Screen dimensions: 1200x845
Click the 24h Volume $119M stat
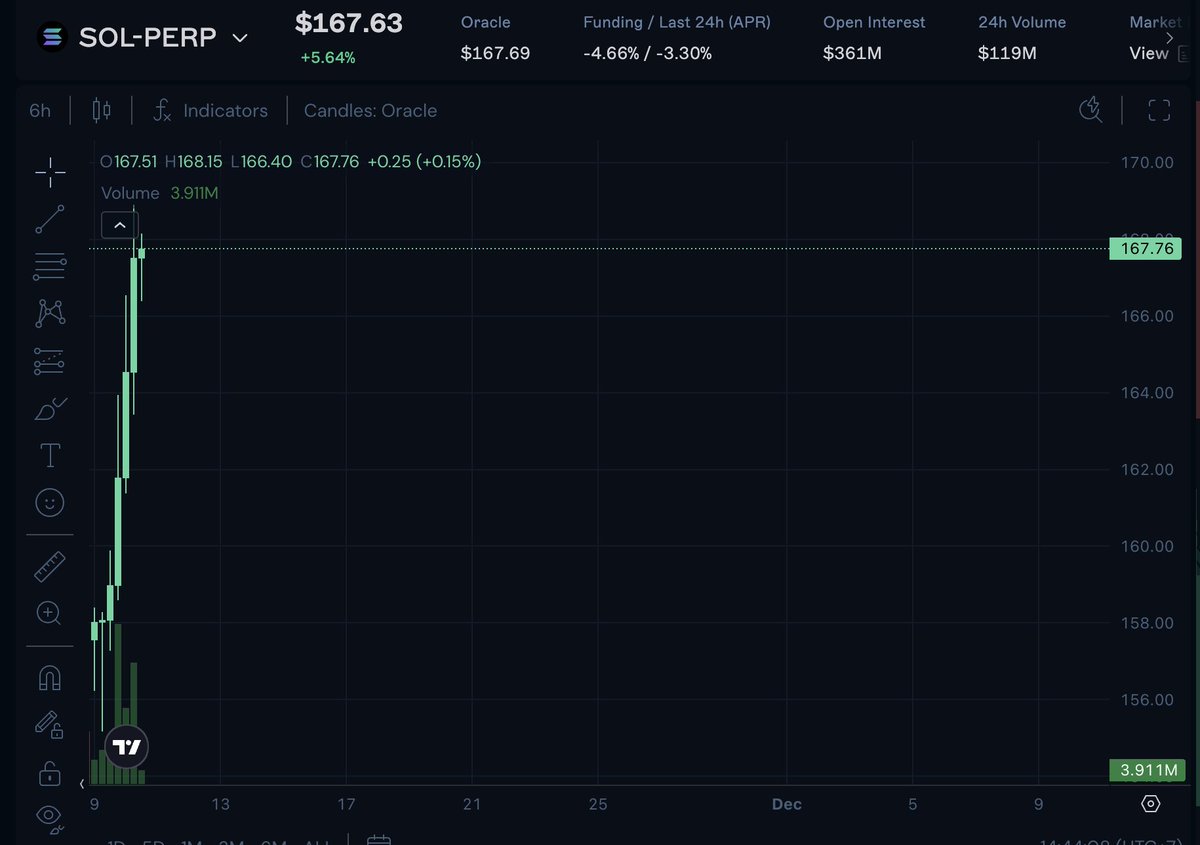pos(1022,38)
